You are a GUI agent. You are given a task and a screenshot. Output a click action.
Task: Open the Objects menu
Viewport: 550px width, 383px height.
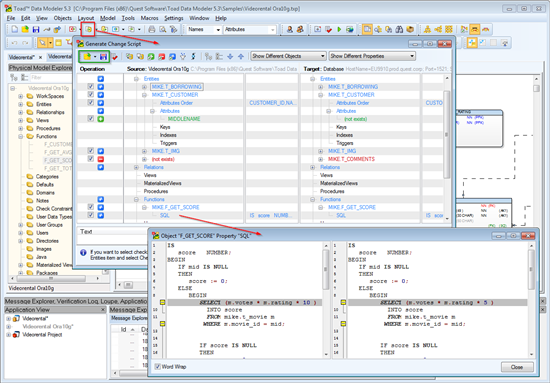click(62, 18)
